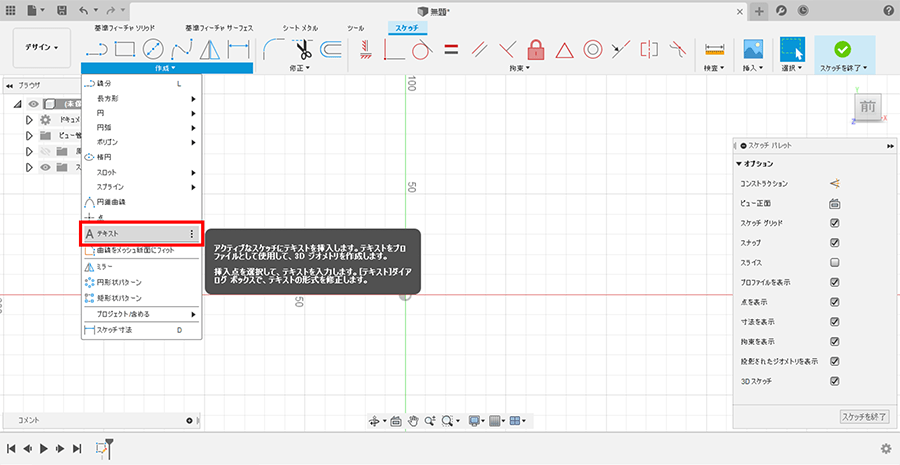This screenshot has height=465, width=900.
Task: Expand the スプライン submenu arrow
Action: 193,187
